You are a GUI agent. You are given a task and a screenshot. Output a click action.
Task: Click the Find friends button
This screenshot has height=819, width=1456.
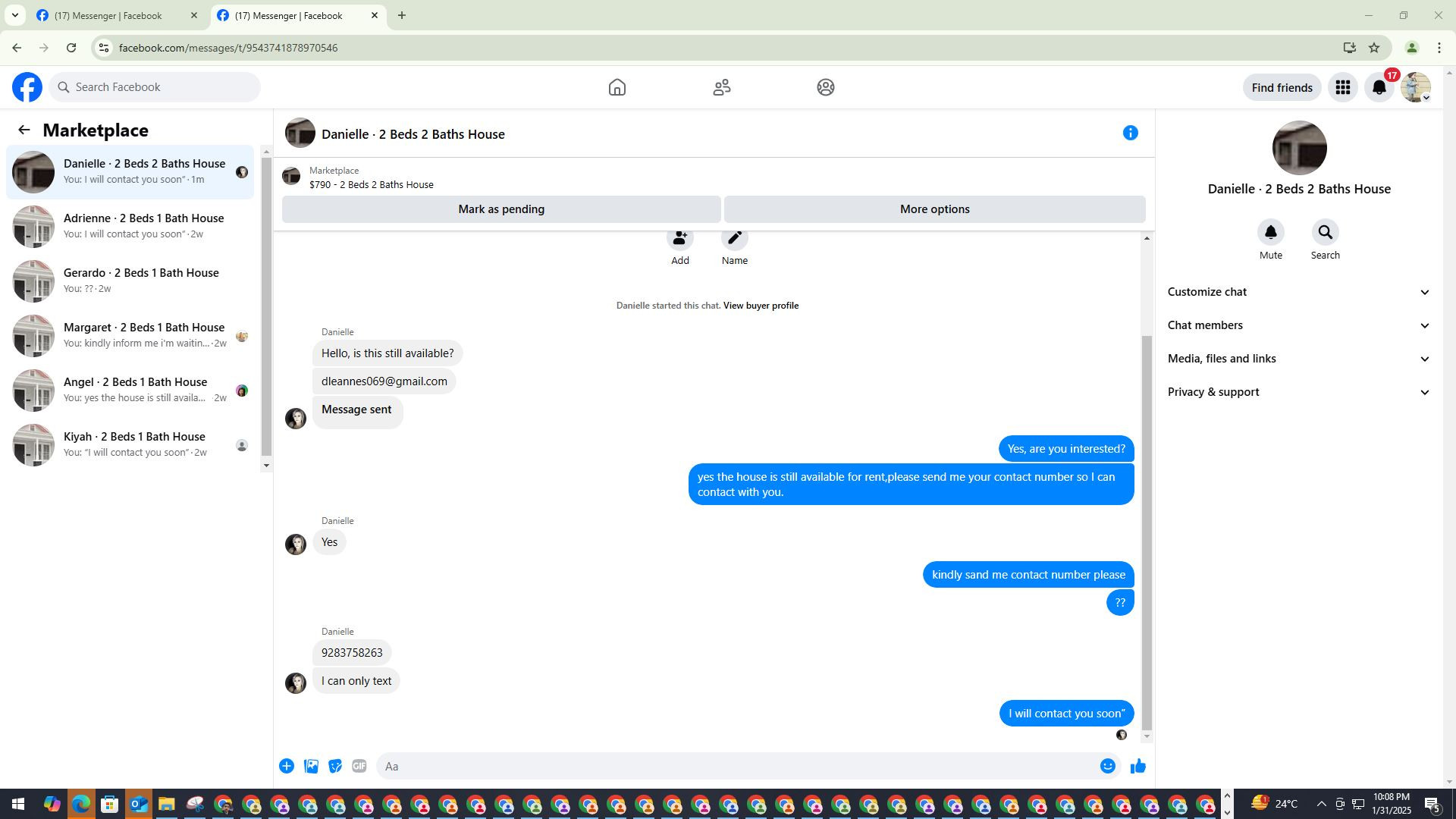pyautogui.click(x=1282, y=88)
